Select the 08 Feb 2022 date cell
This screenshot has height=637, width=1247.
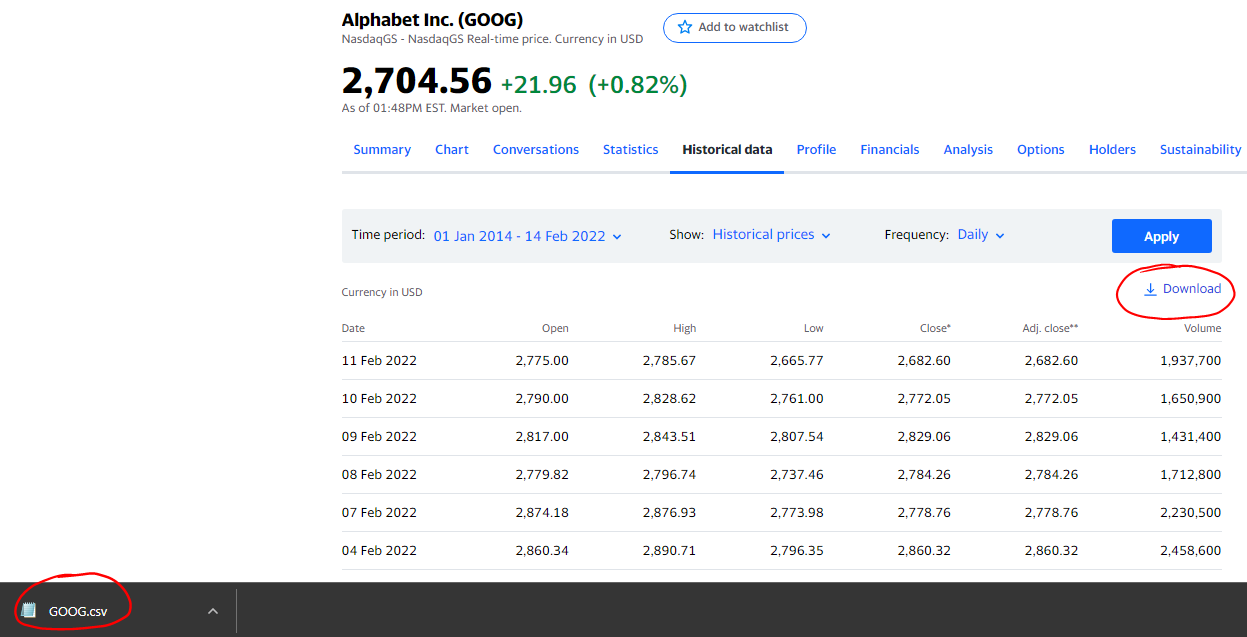[x=379, y=475]
